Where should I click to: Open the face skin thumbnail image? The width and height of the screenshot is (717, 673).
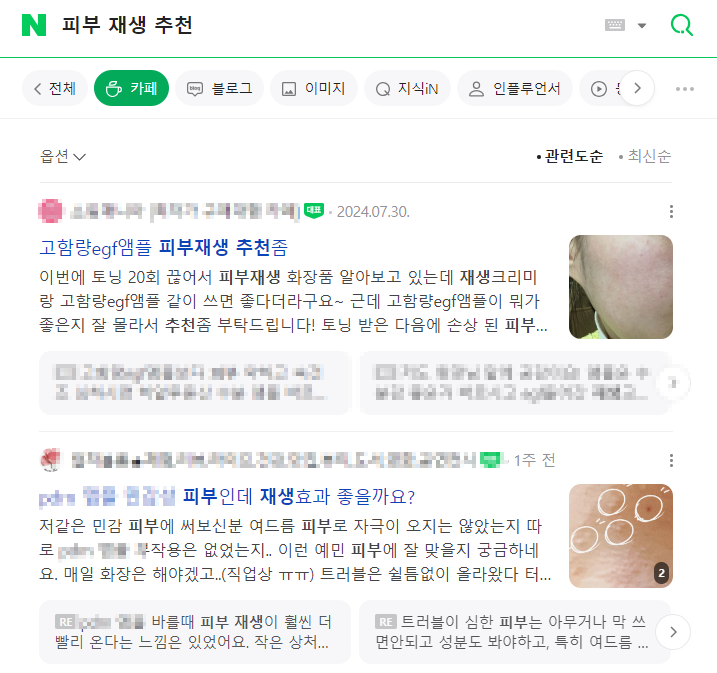coord(621,287)
